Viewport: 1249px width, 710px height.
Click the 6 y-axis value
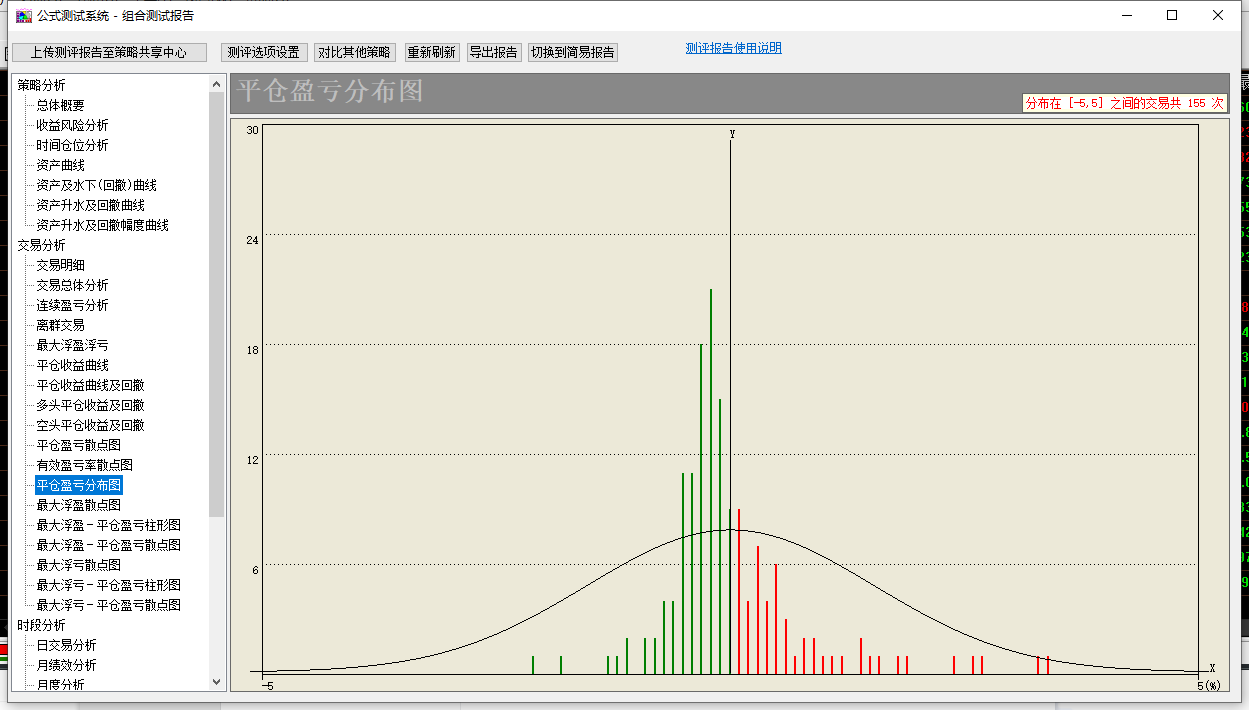[x=255, y=570]
